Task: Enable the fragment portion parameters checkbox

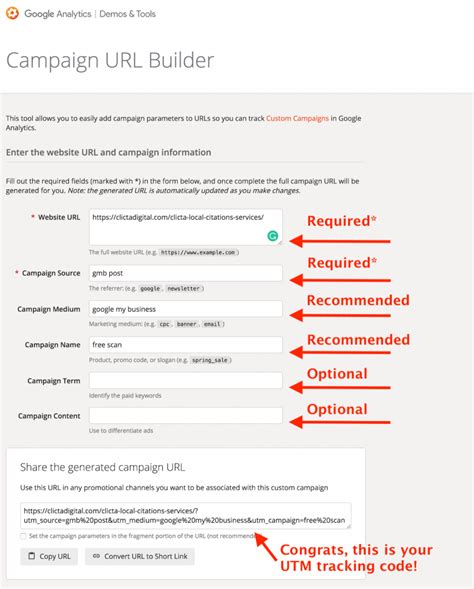Action: point(23,536)
